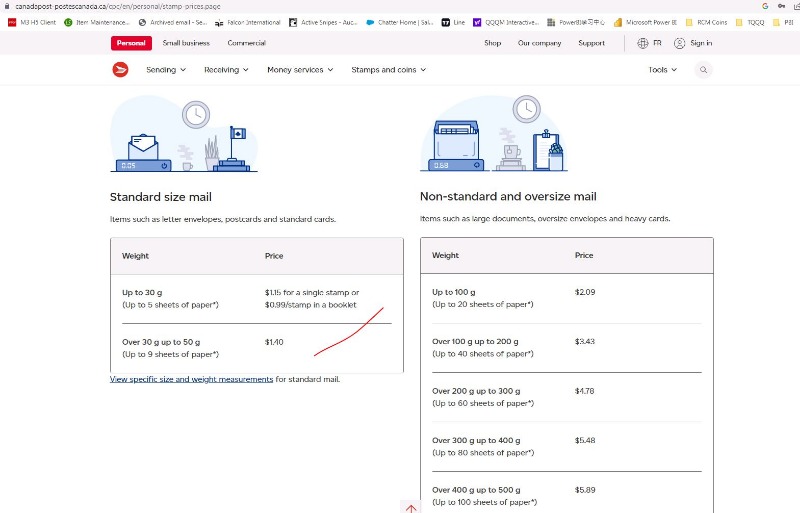Screen dimensions: 800x513
Task: Open the M3 H5 Client bookmark
Action: coord(32,22)
